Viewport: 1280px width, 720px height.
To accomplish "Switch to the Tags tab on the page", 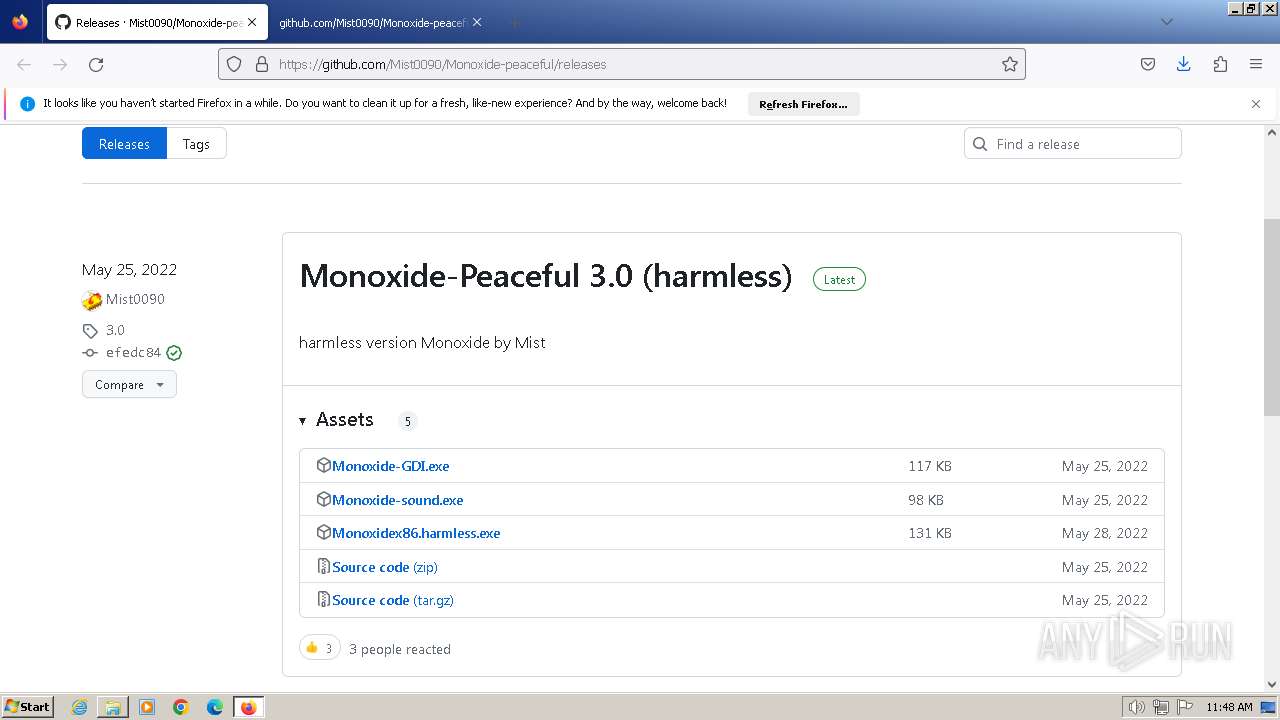I will click(196, 144).
